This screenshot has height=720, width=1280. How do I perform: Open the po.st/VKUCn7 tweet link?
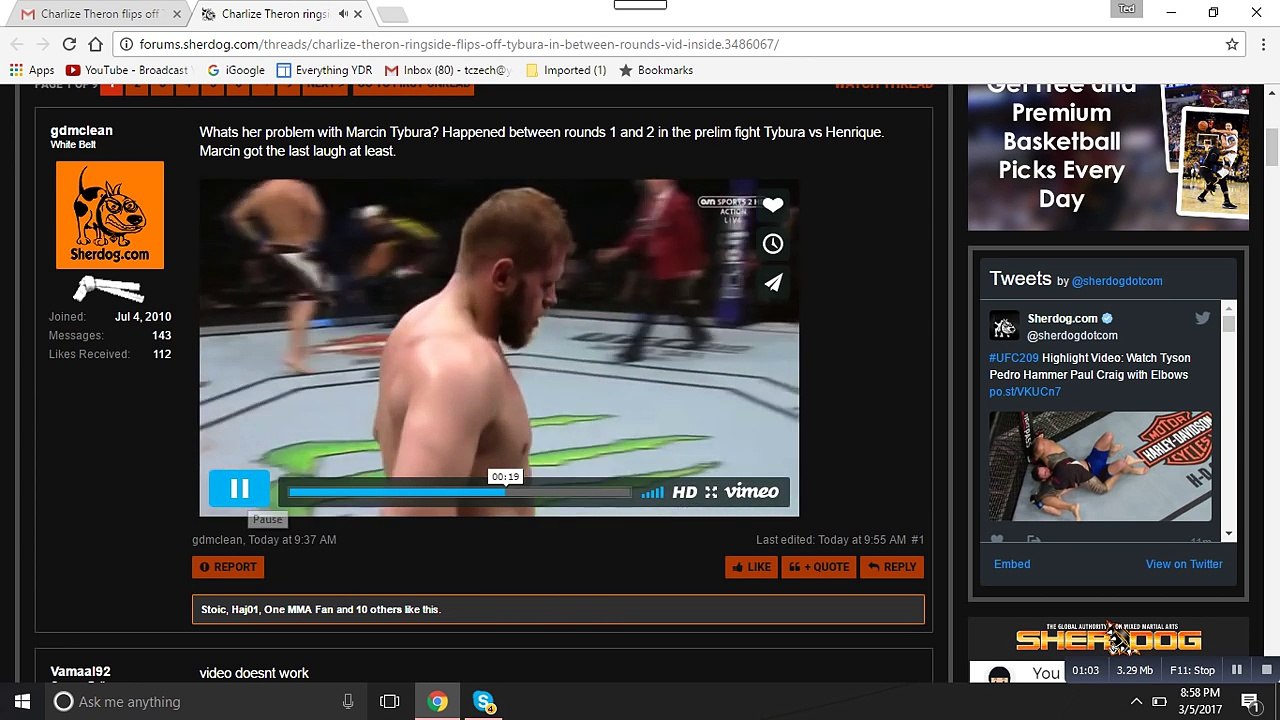1025,392
